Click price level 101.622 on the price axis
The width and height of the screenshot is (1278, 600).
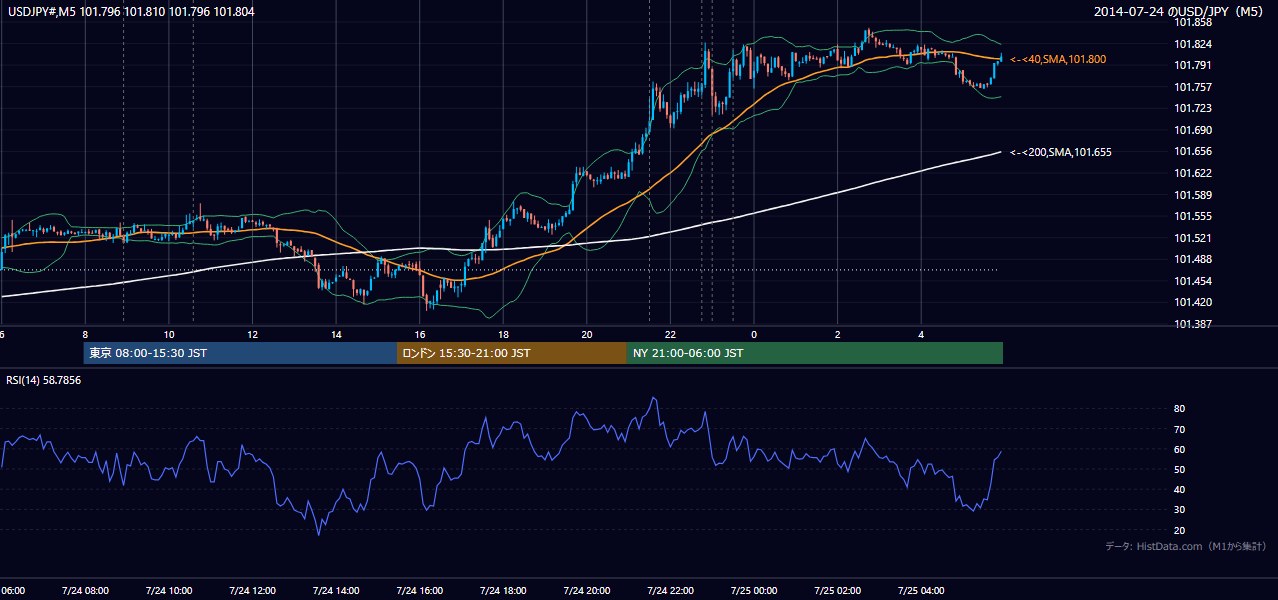[1194, 173]
